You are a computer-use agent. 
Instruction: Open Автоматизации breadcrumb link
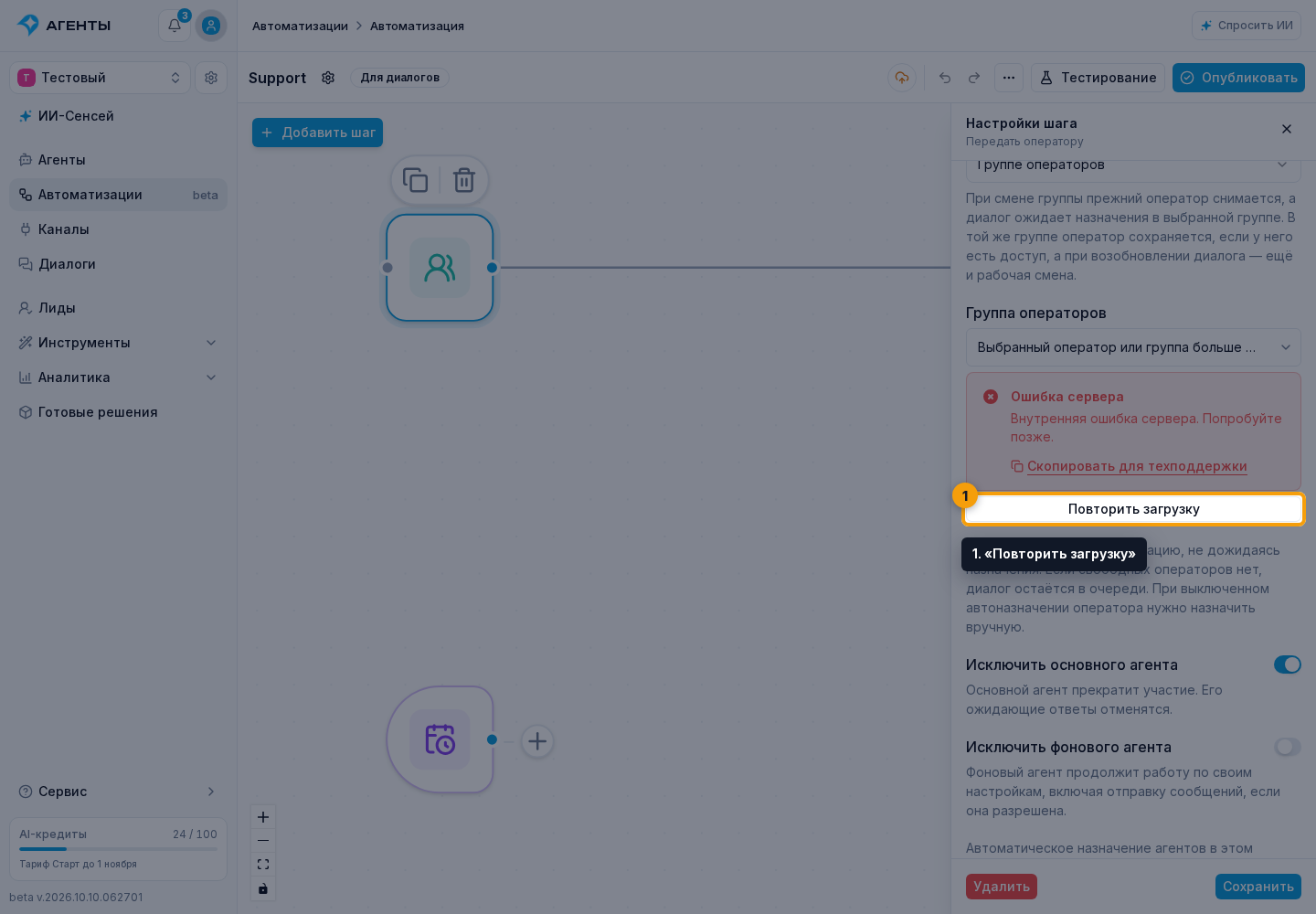pyautogui.click(x=300, y=26)
